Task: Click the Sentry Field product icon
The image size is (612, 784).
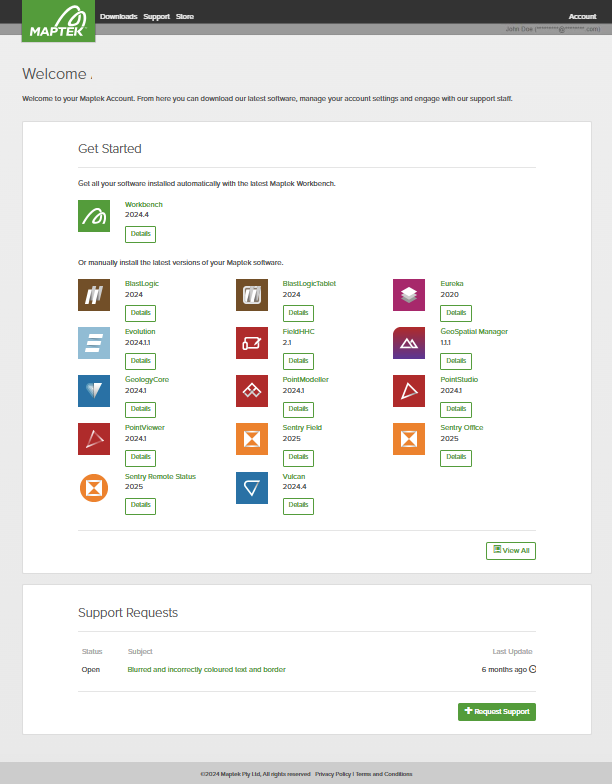Action: pyautogui.click(x=252, y=439)
